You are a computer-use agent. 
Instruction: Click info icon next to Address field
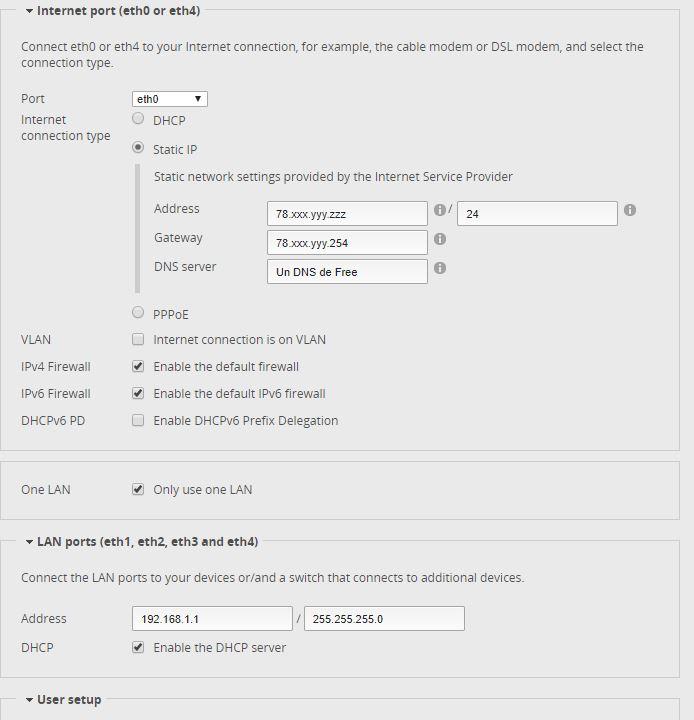click(x=439, y=211)
